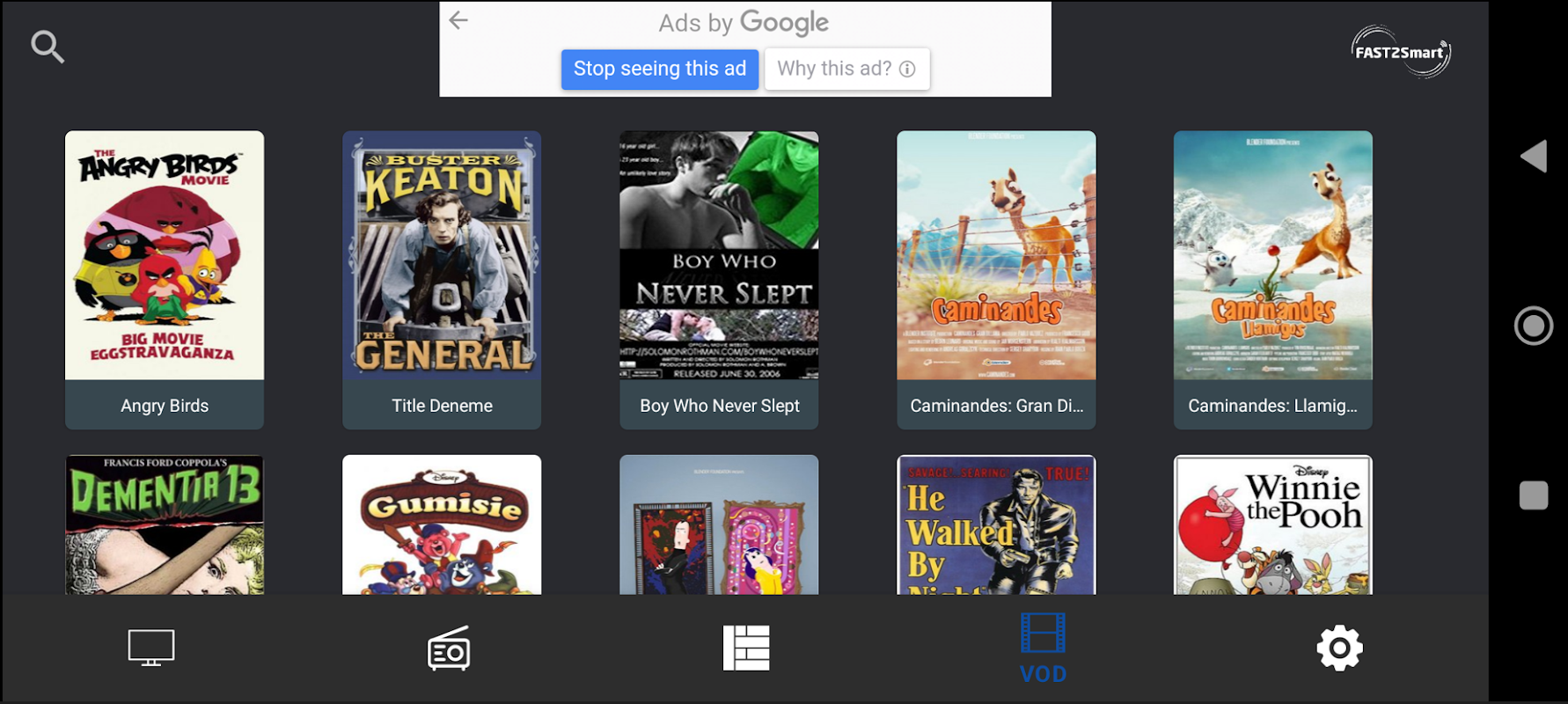Select the Caminandes: Gran Di... label
The image size is (1568, 704).
point(997,406)
